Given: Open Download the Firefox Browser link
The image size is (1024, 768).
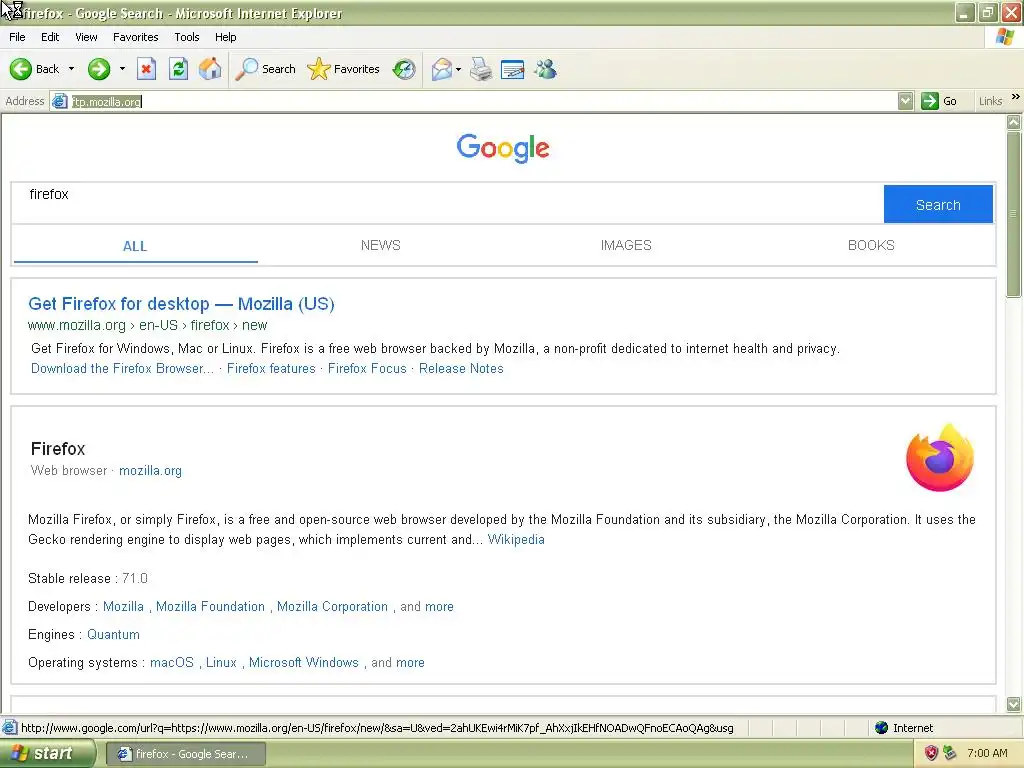Looking at the screenshot, I should coord(122,368).
